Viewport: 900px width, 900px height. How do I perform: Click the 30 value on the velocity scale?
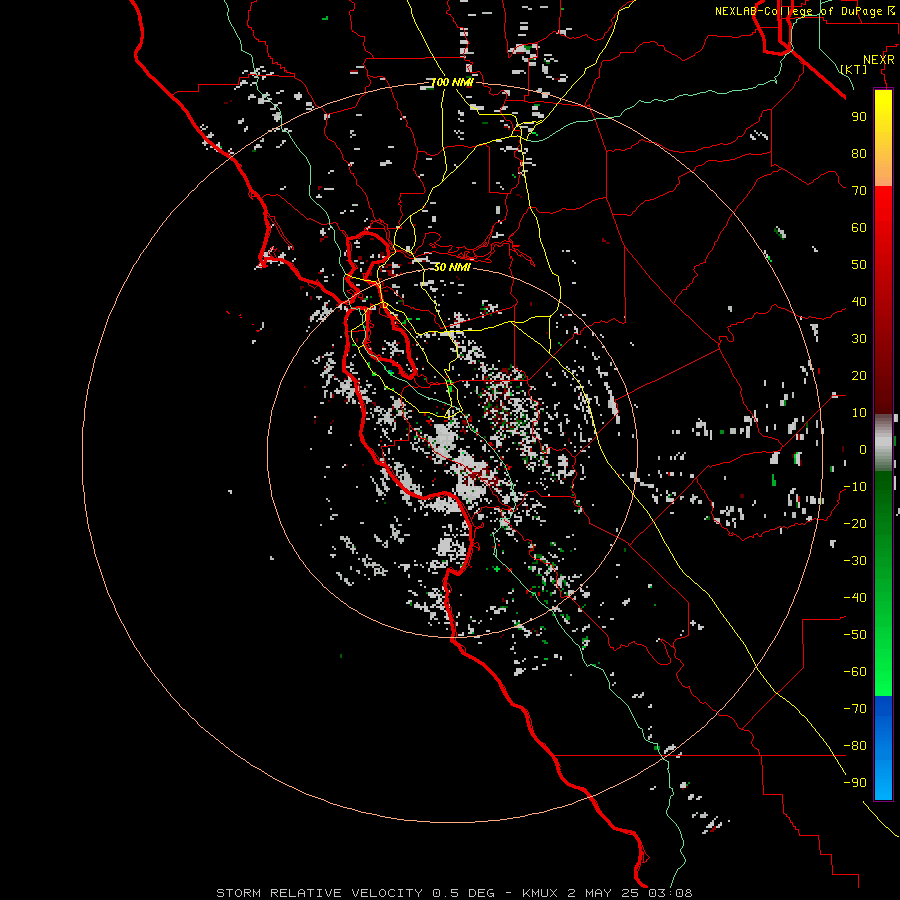pyautogui.click(x=859, y=339)
